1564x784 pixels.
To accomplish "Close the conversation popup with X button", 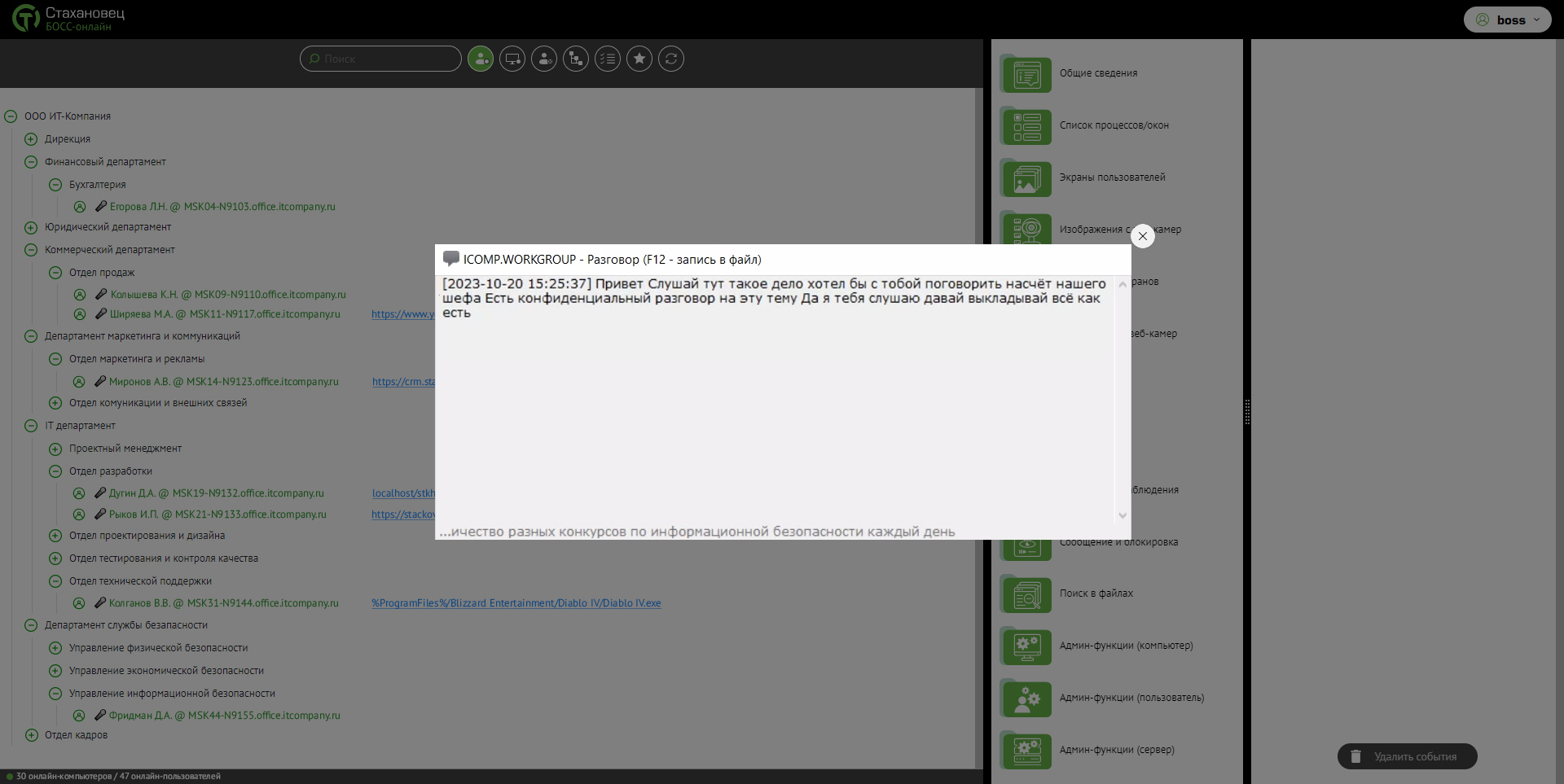I will 1142,236.
